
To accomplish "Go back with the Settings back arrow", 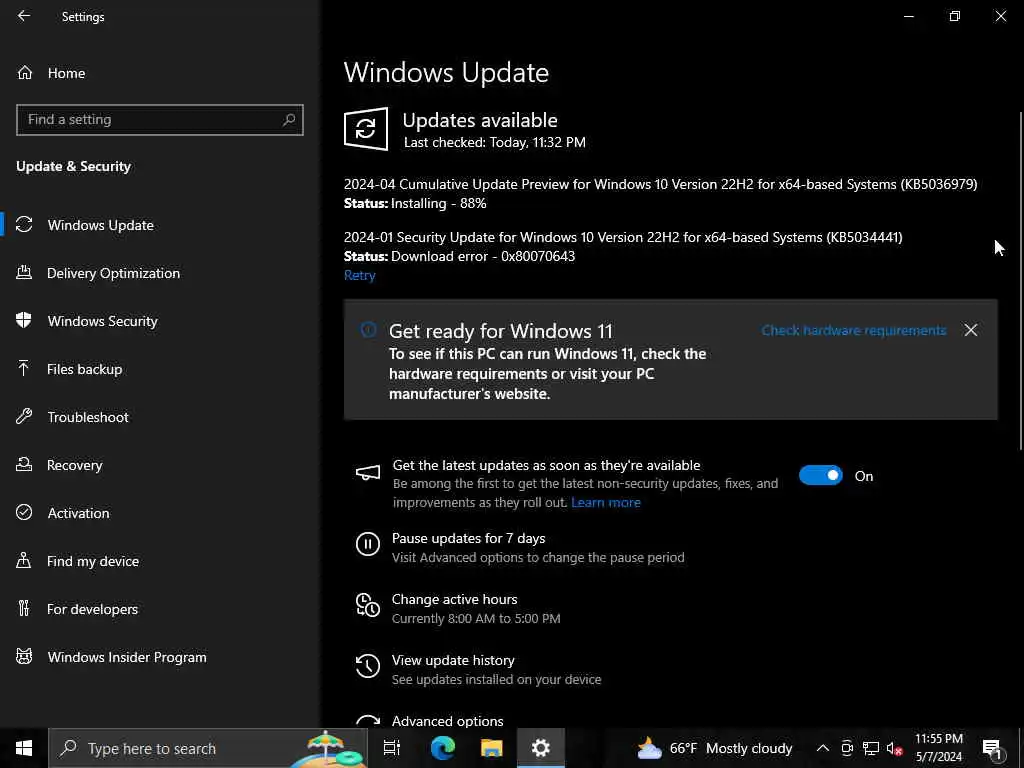I will click(x=24, y=16).
